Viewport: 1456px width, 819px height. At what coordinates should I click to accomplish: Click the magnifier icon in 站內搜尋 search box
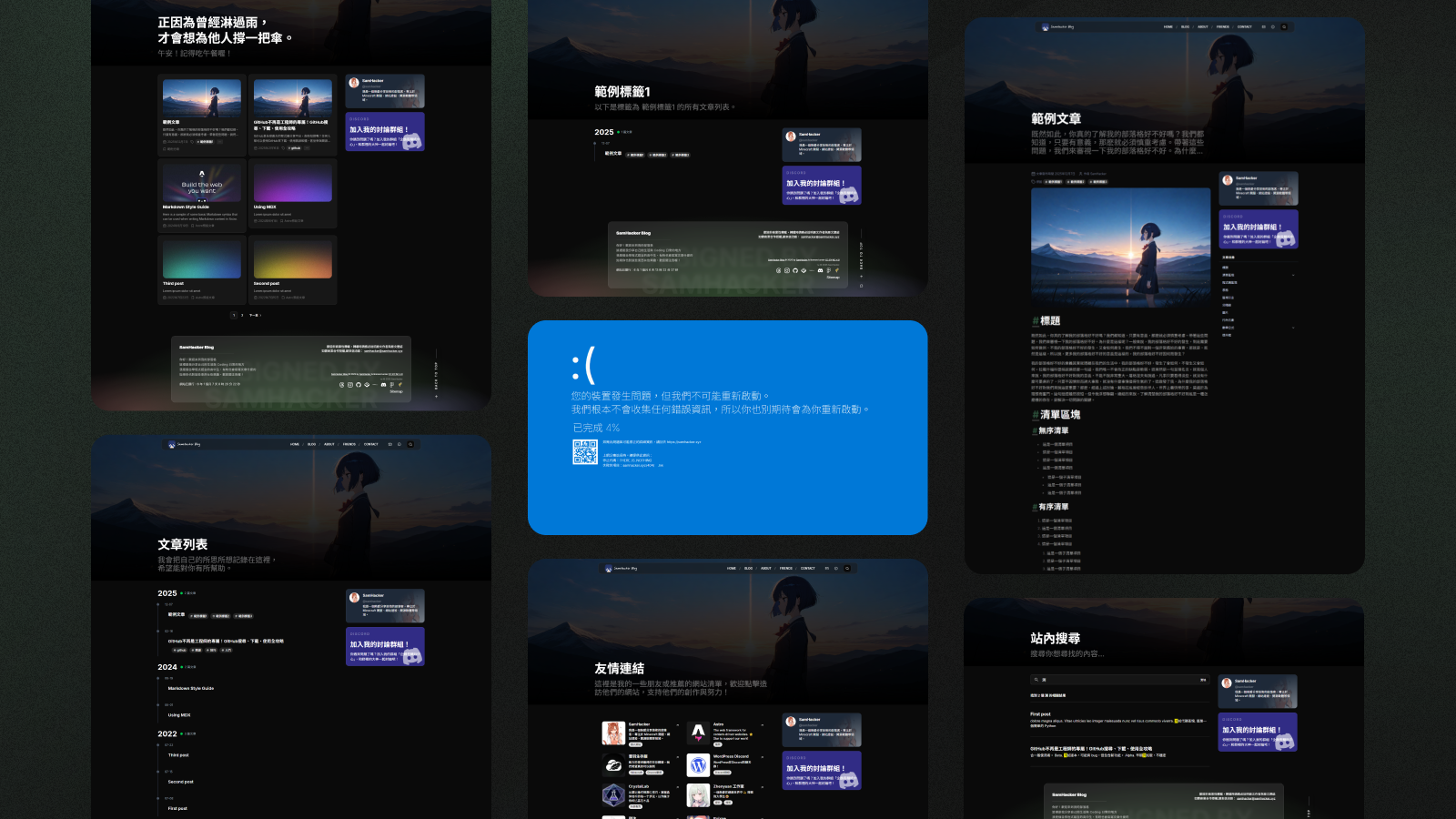pos(1036,680)
